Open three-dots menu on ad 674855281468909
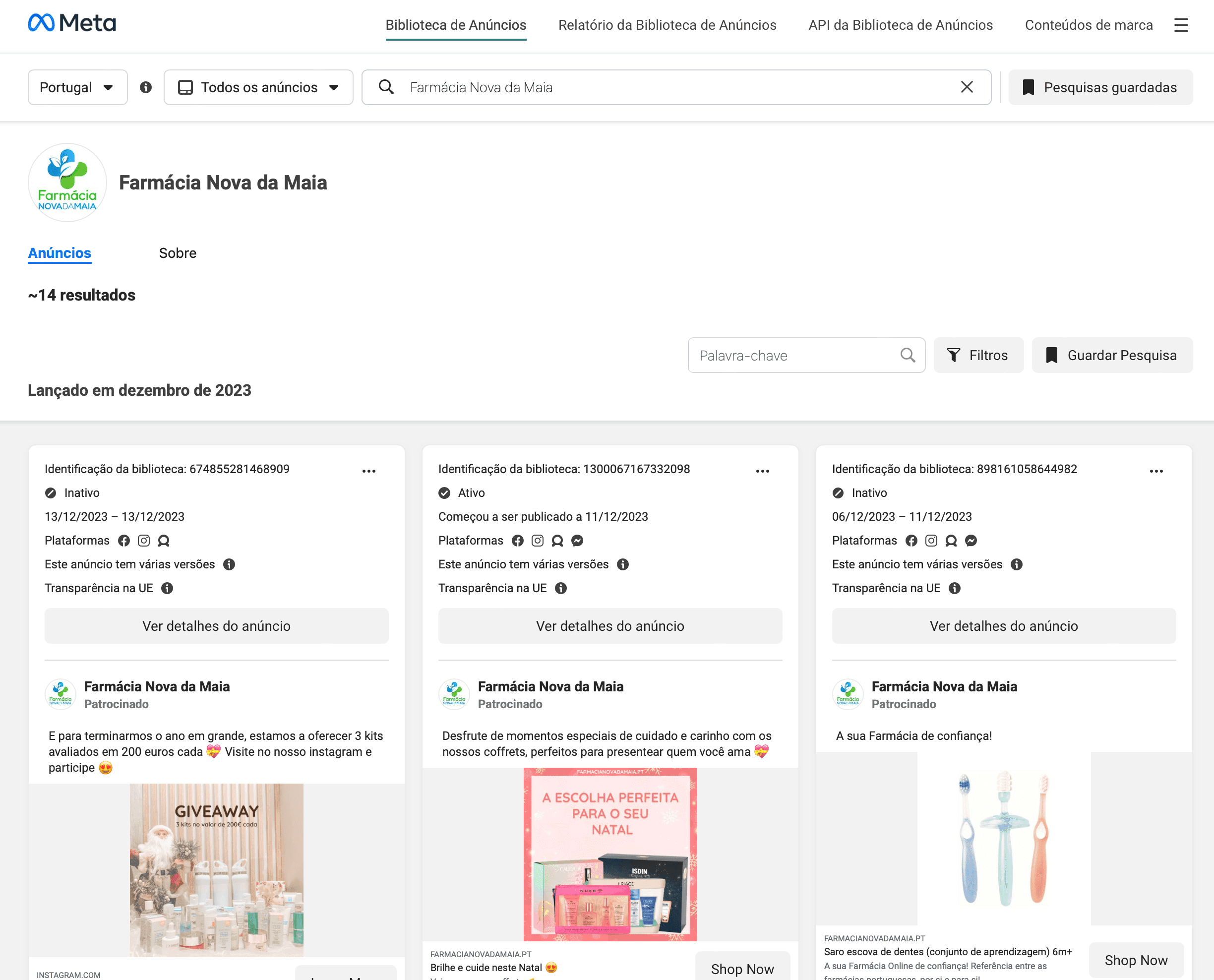Screen dimensions: 1214x980 pyautogui.click(x=368, y=471)
